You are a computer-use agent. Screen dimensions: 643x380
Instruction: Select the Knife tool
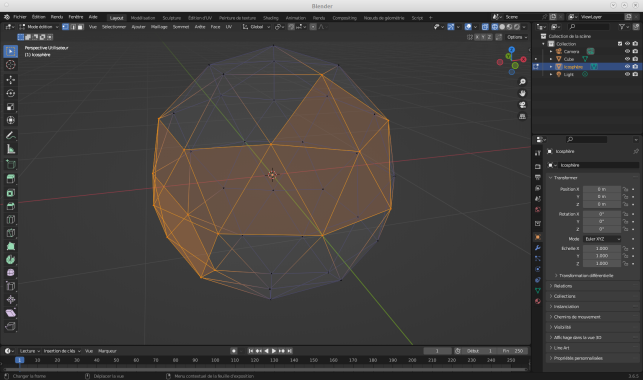pos(11,233)
